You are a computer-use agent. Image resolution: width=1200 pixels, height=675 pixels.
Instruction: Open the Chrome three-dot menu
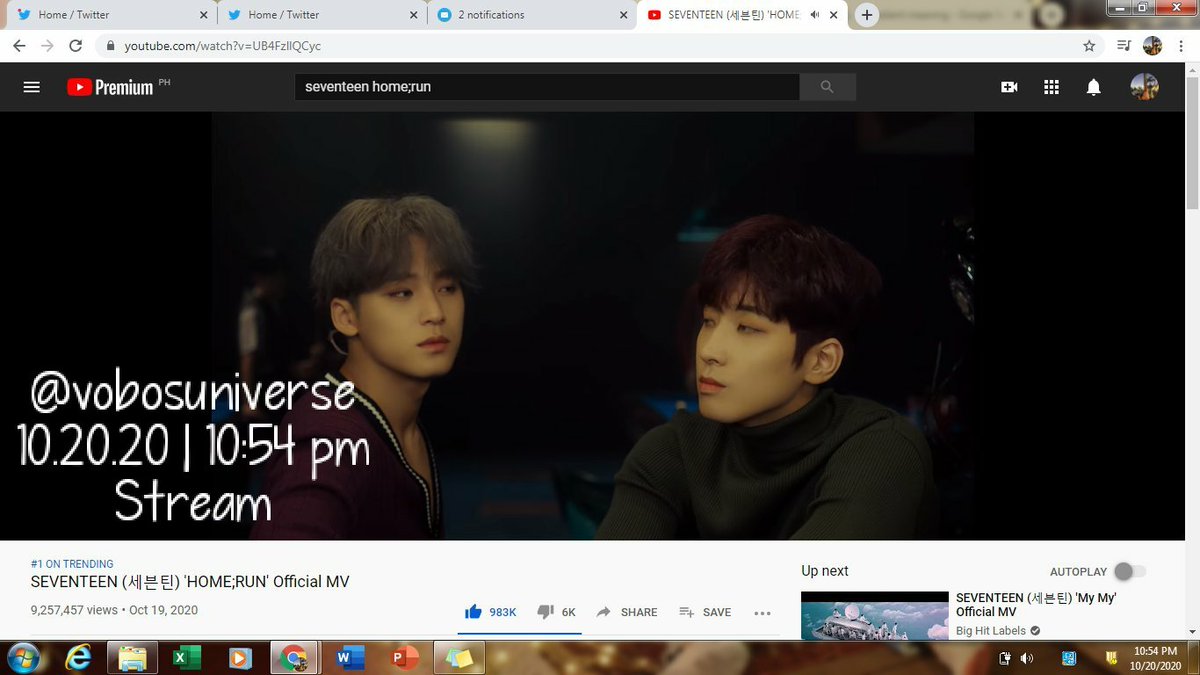tap(1181, 46)
